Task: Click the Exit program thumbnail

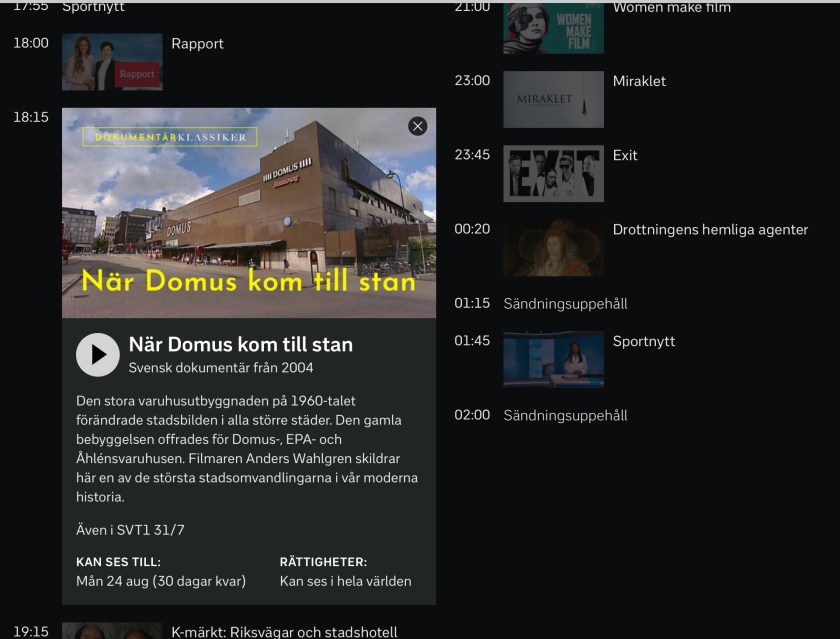Action: tap(553, 173)
